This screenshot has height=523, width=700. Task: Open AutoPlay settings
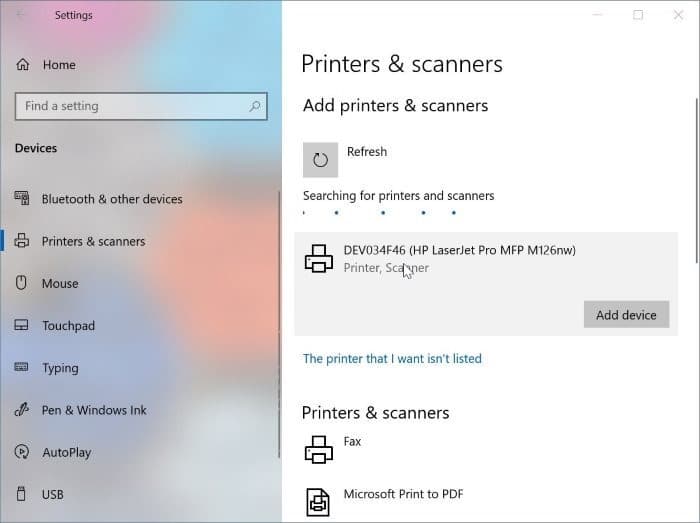(x=67, y=452)
